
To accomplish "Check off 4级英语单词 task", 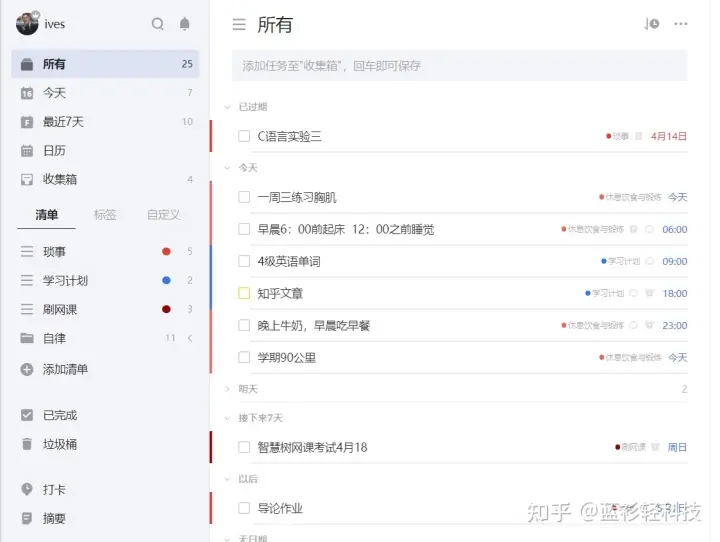I will (x=244, y=261).
